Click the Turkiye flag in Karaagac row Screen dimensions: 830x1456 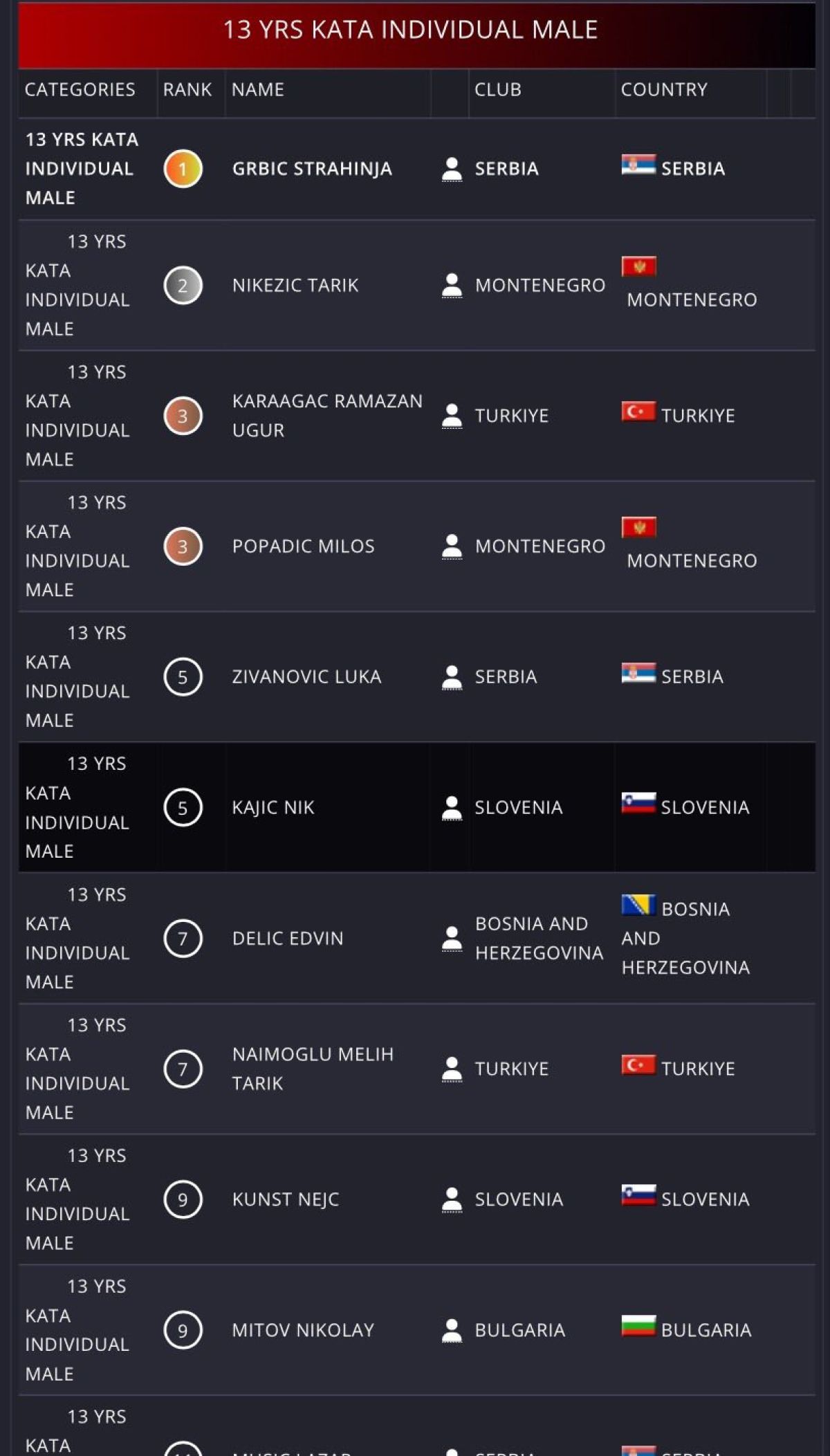click(x=638, y=412)
